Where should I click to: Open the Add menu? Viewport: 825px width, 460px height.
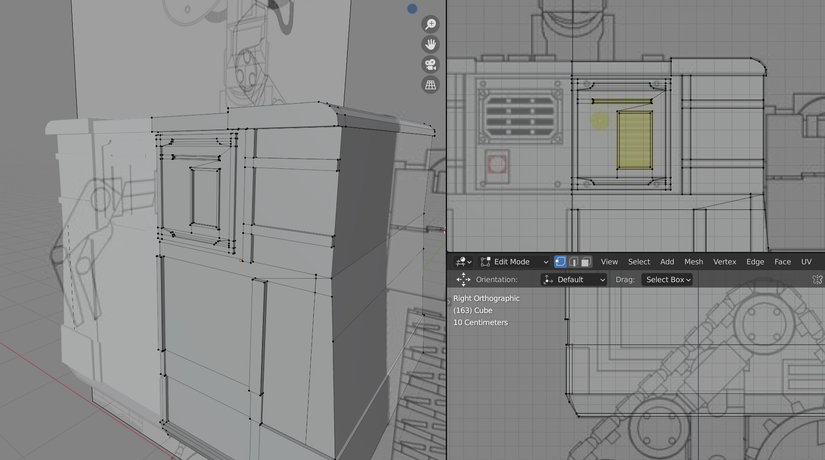tap(667, 262)
